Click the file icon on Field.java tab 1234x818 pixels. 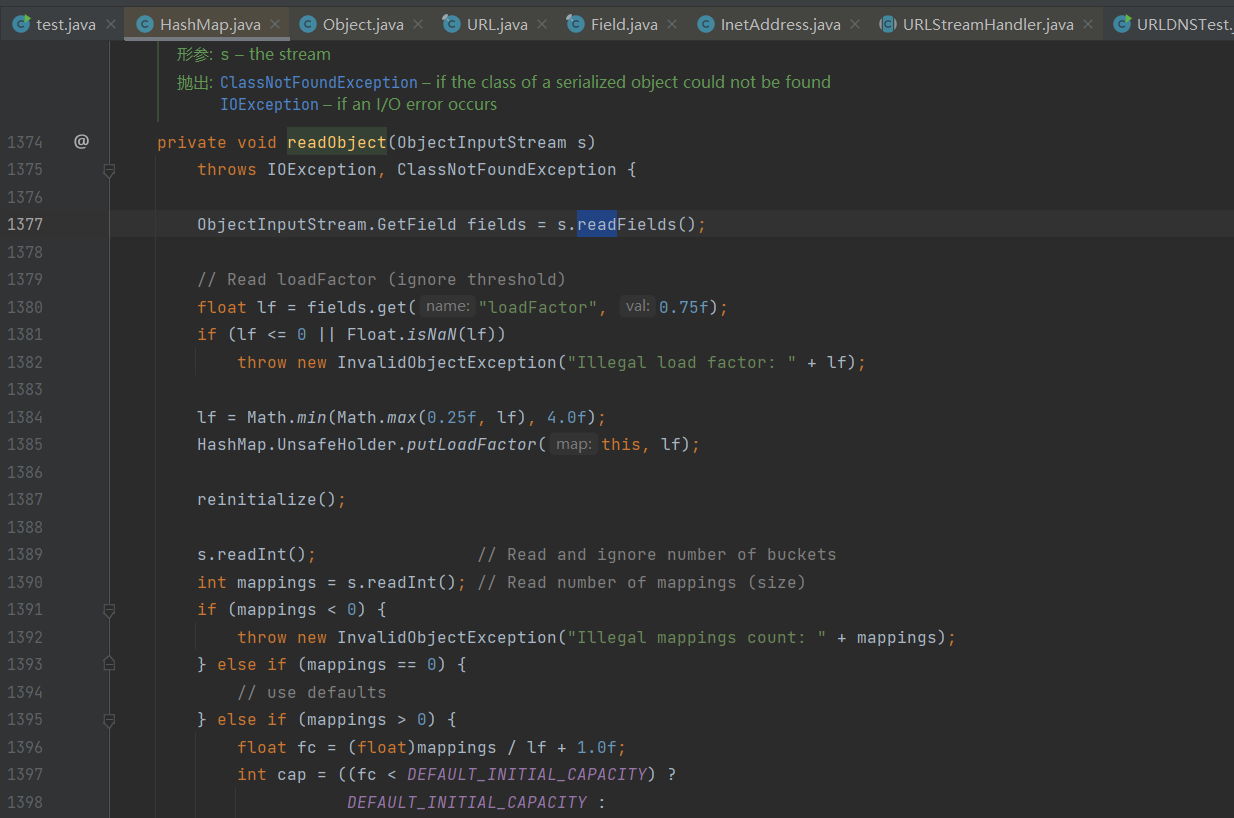(x=575, y=24)
